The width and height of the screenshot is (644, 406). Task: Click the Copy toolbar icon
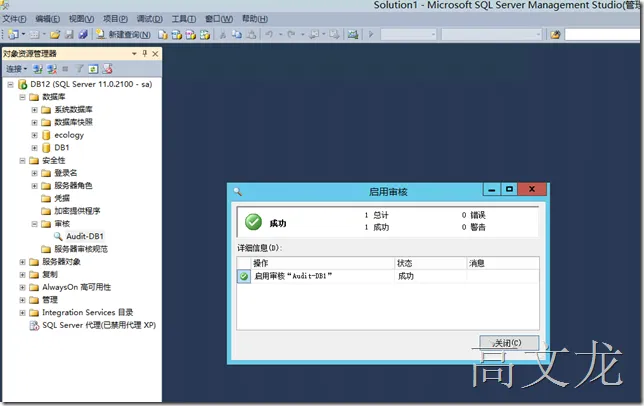237,35
